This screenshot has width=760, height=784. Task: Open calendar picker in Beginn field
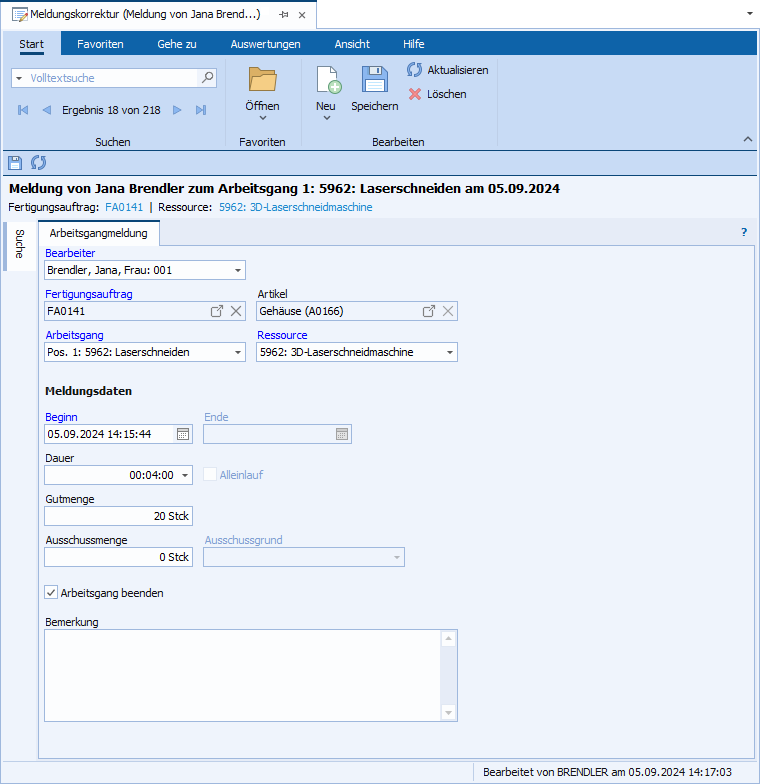click(x=183, y=434)
